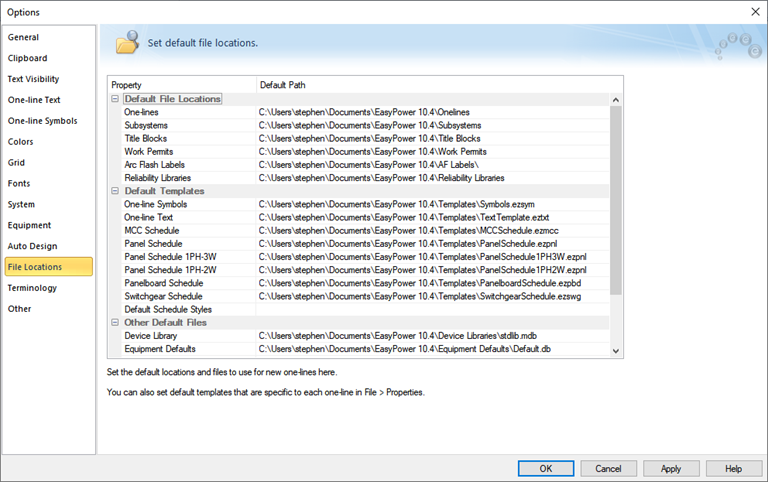The height and width of the screenshot is (482, 768).
Task: Open Help for this dialog
Action: tap(733, 468)
